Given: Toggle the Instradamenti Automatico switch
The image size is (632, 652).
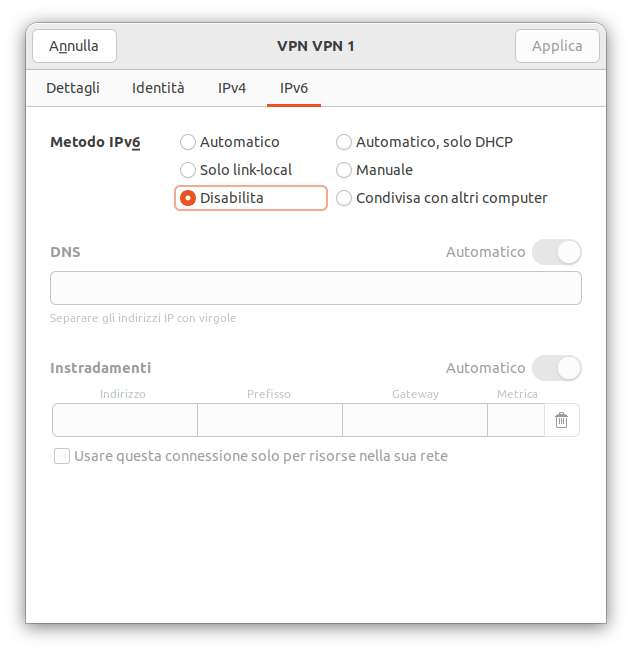Looking at the screenshot, I should (557, 368).
